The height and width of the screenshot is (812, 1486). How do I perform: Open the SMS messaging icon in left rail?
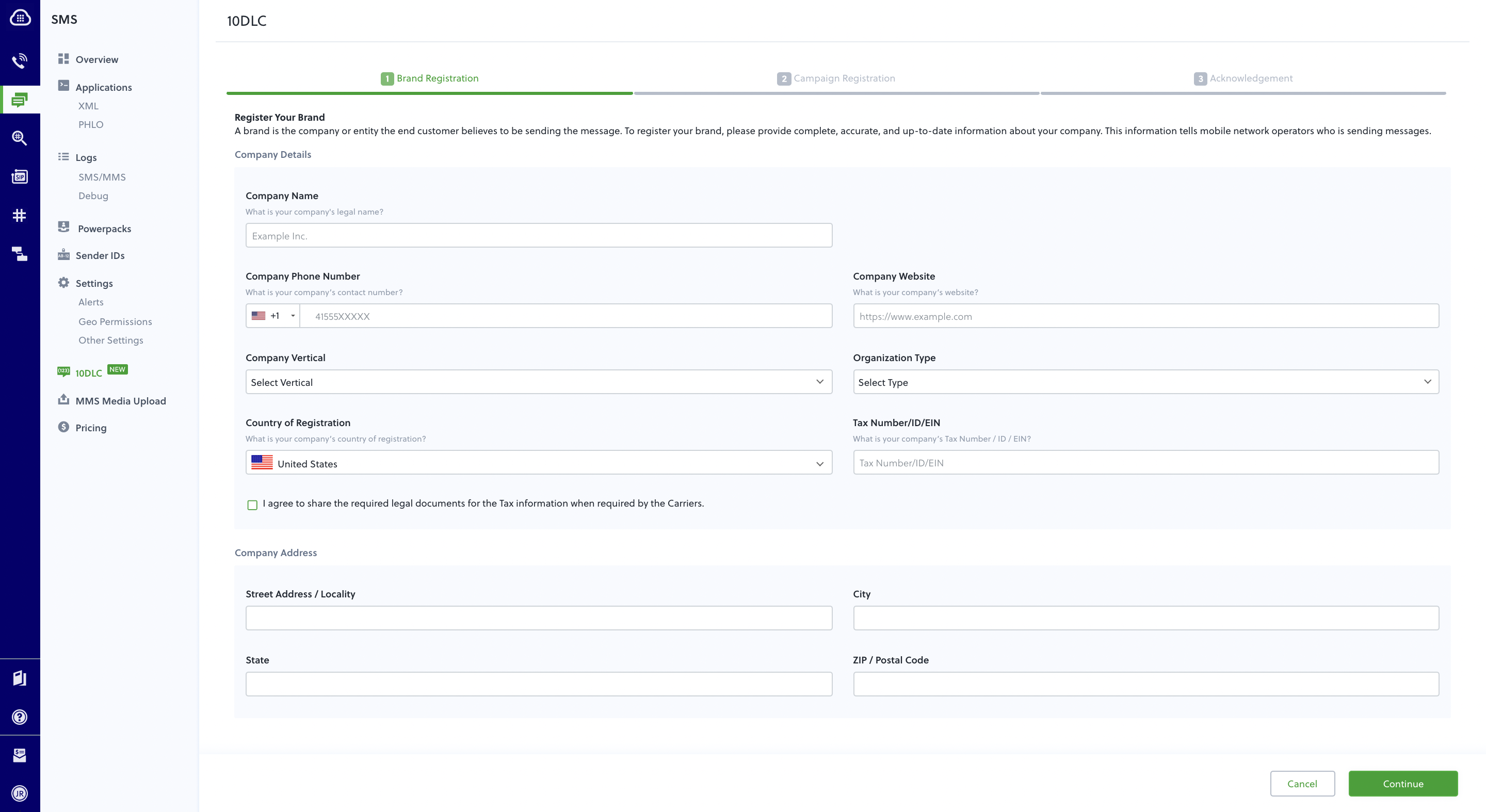click(20, 100)
